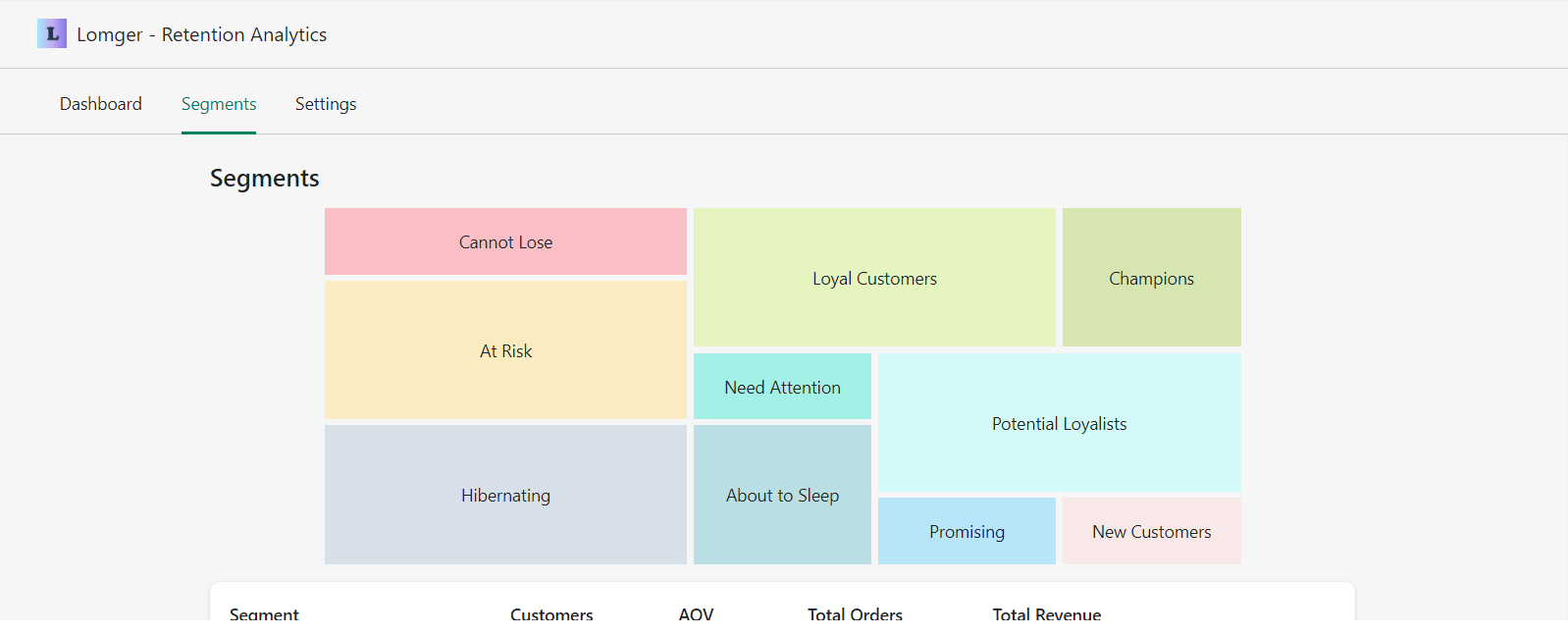1568x636 pixels.
Task: Open the Potential Loyalists segment tile
Action: point(1060,423)
